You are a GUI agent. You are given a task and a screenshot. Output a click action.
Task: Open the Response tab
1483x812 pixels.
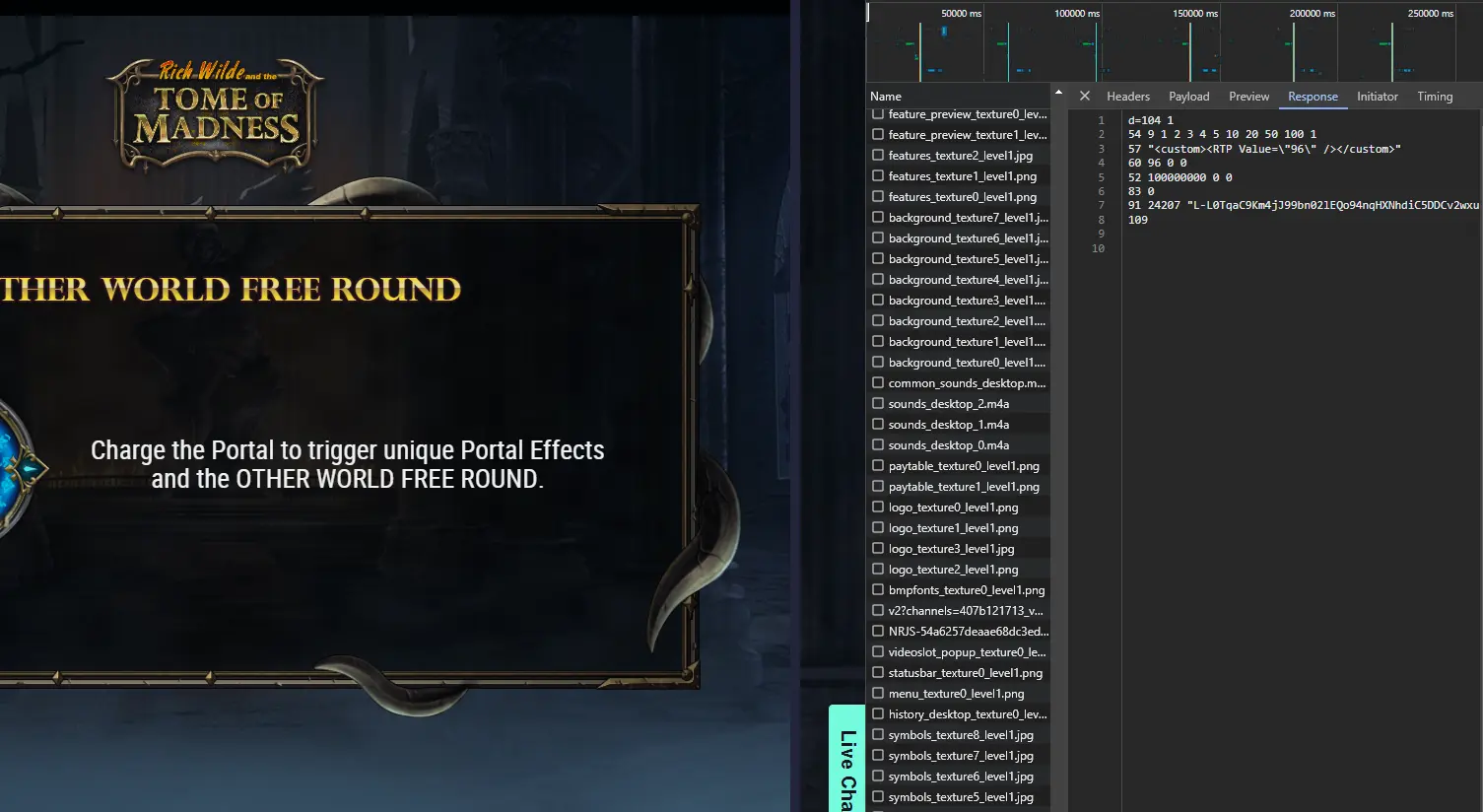(1313, 97)
